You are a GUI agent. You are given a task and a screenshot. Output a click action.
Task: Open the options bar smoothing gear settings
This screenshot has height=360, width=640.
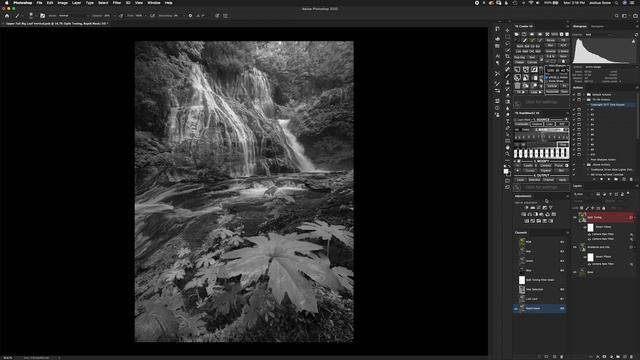click(x=190, y=16)
